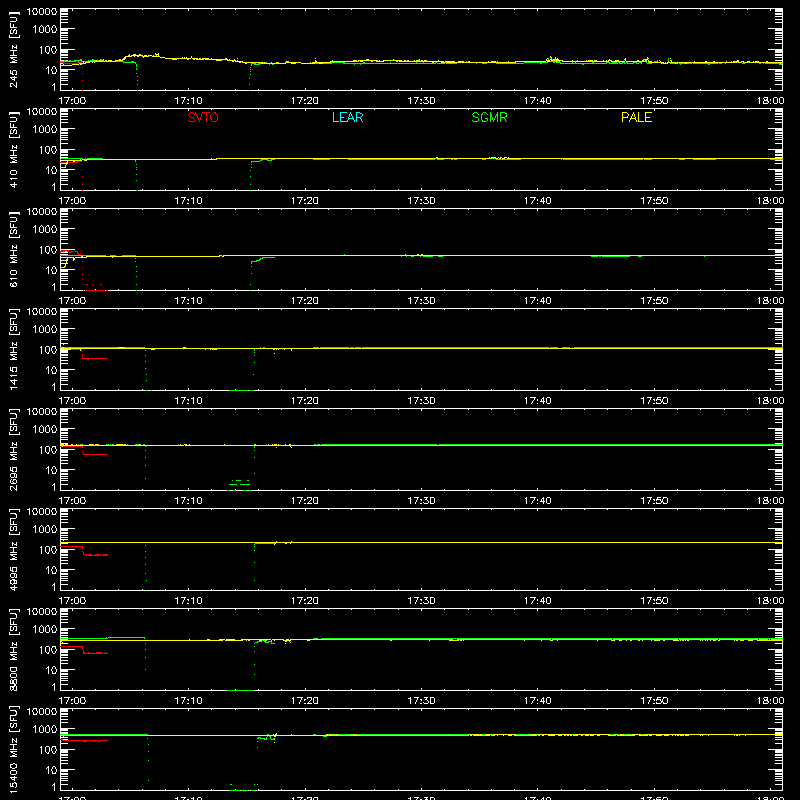Click the 100 y-tick in the 610 MHz panel
Screen dimensions: 800x800
48,250
